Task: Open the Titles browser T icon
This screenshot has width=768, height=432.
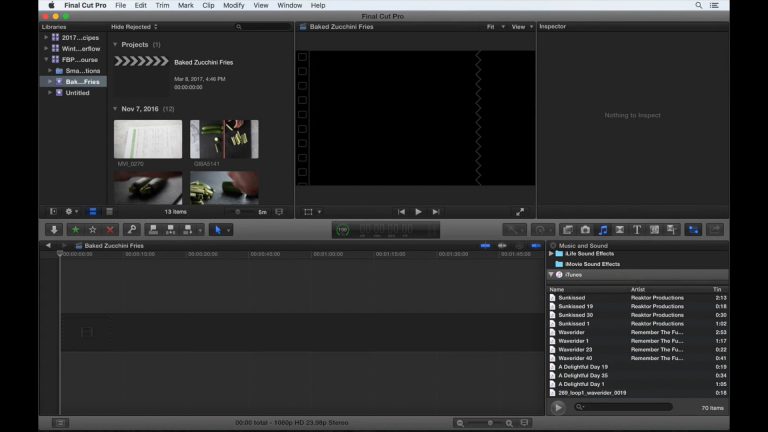Action: [x=637, y=230]
